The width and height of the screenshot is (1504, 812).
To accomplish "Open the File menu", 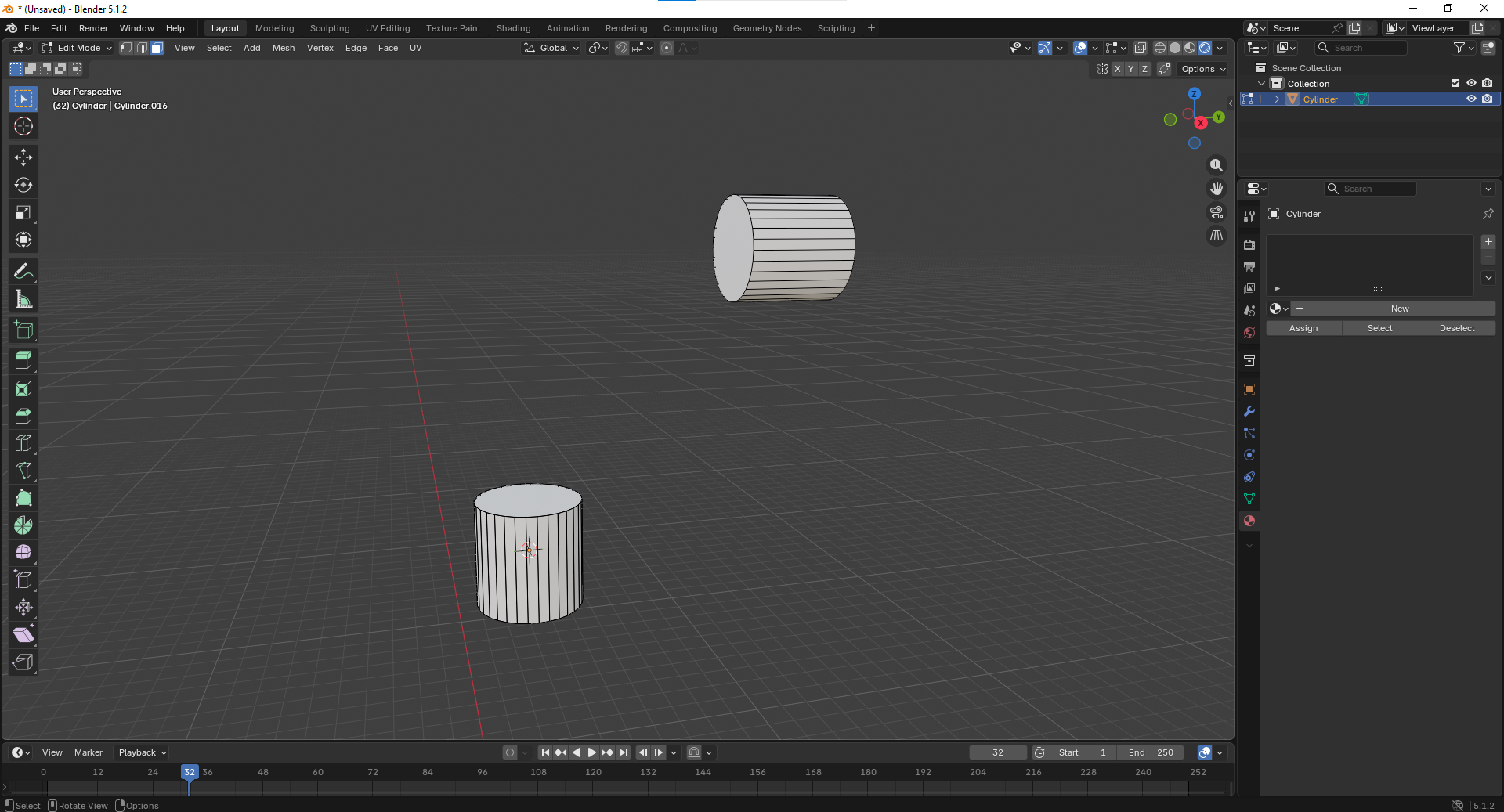I will (31, 28).
